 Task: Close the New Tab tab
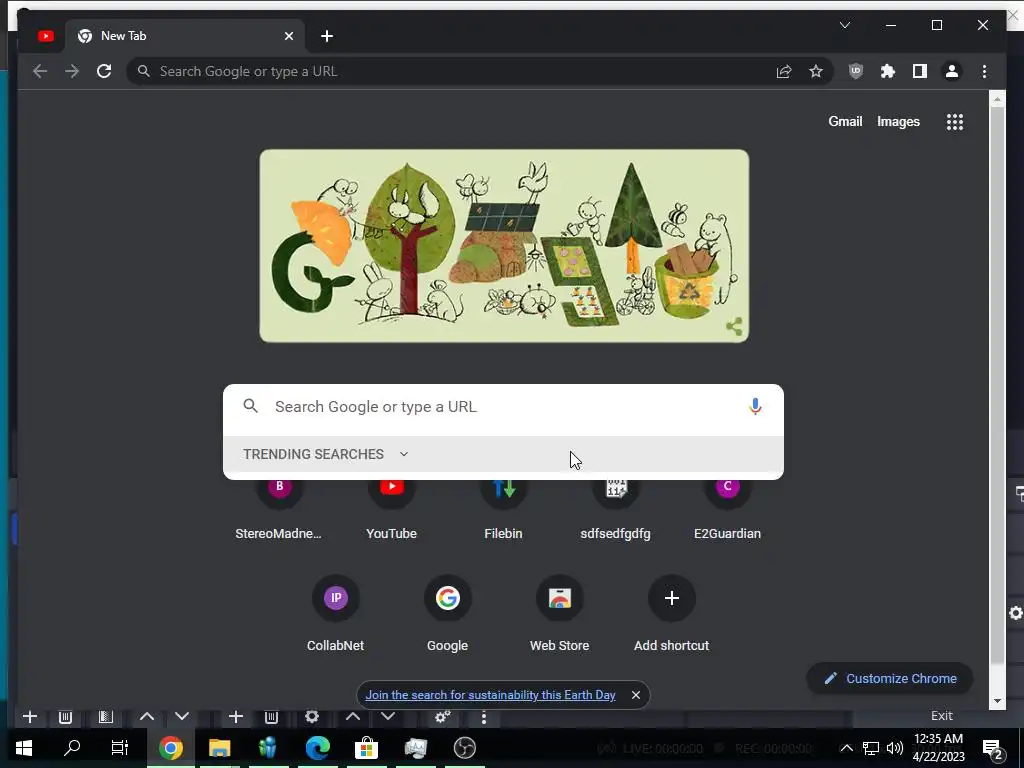[289, 36]
